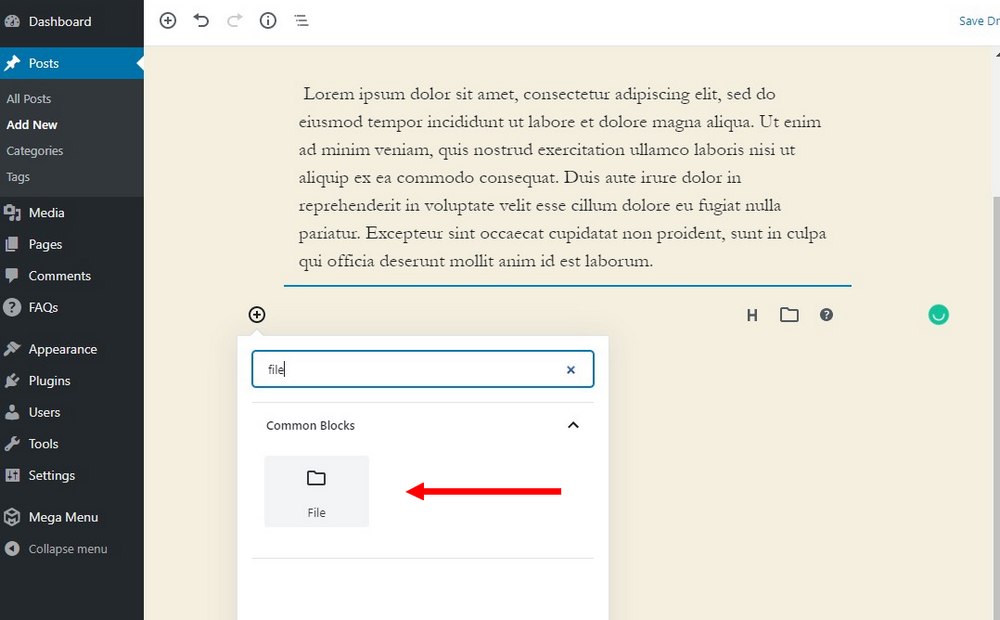Viewport: 1000px width, 620px height.
Task: Select the File block from Common Blocks
Action: [316, 490]
